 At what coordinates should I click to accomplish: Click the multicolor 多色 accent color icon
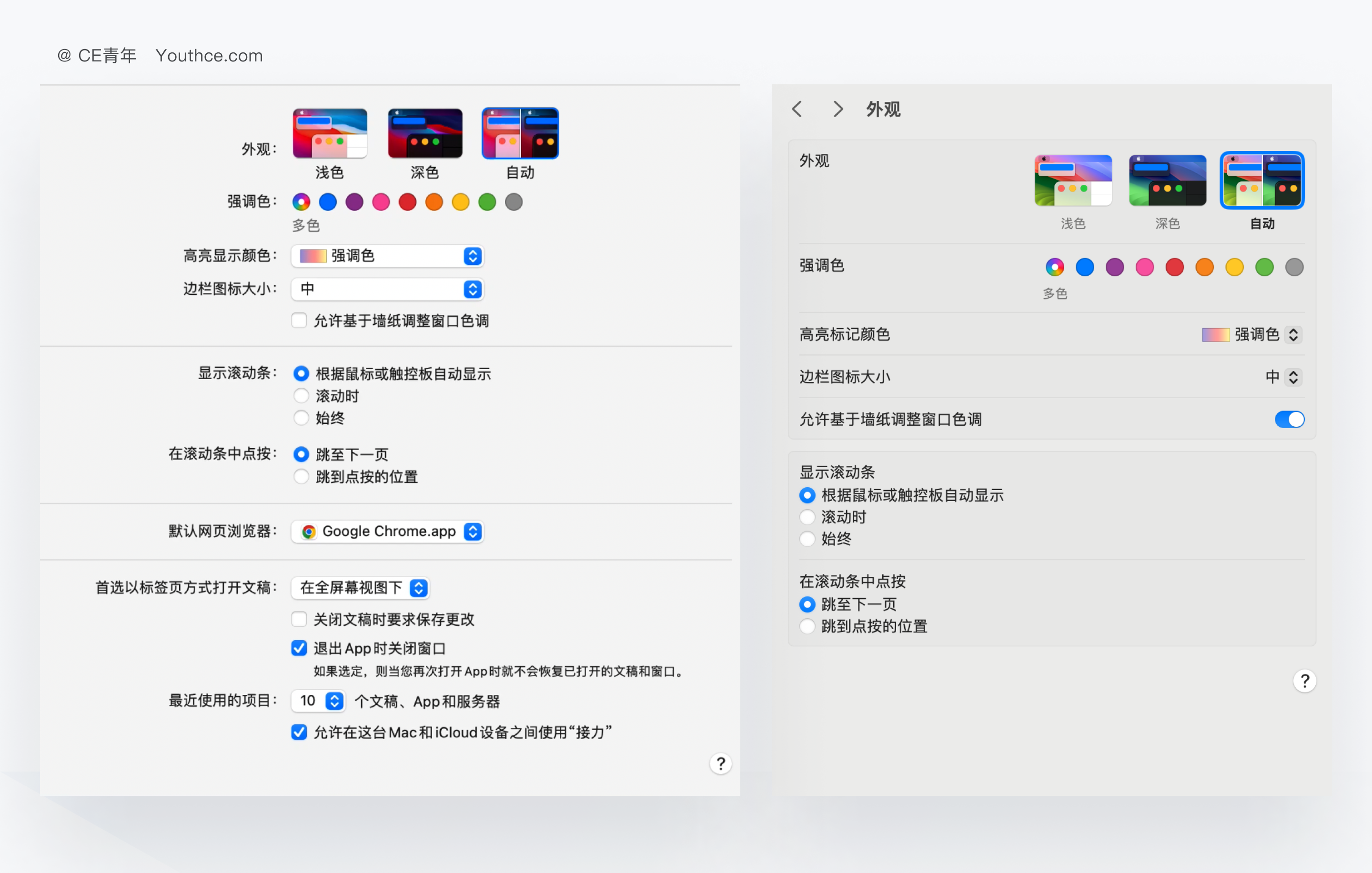[301, 202]
